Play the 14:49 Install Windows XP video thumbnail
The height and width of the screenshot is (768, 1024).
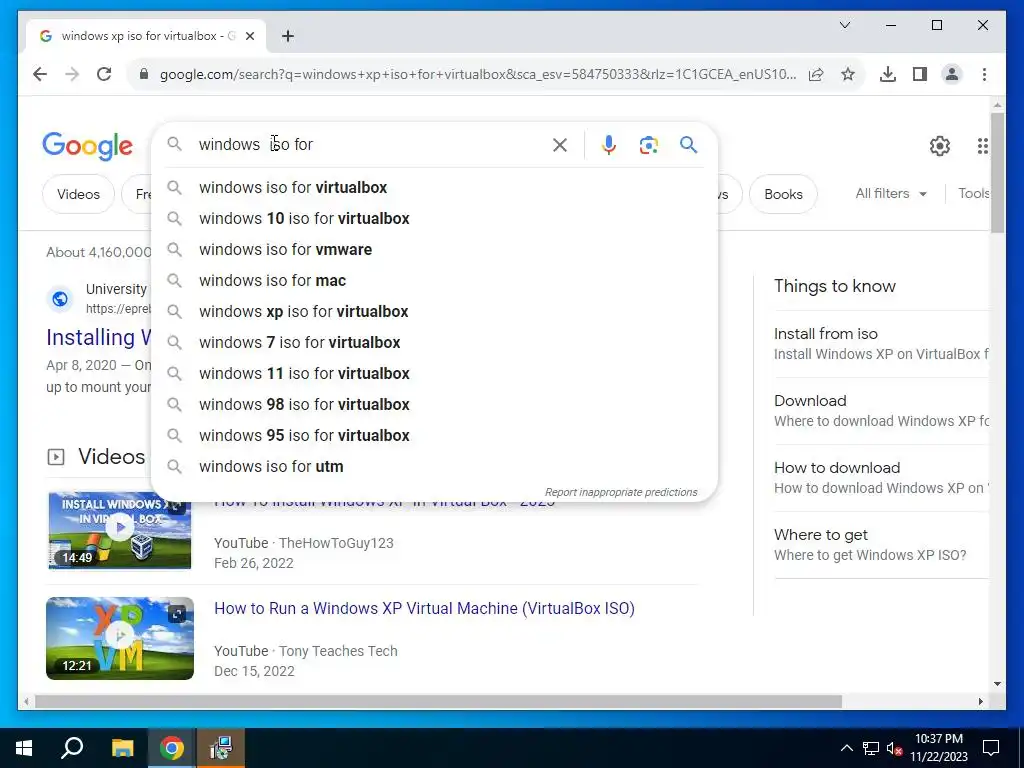coord(120,530)
